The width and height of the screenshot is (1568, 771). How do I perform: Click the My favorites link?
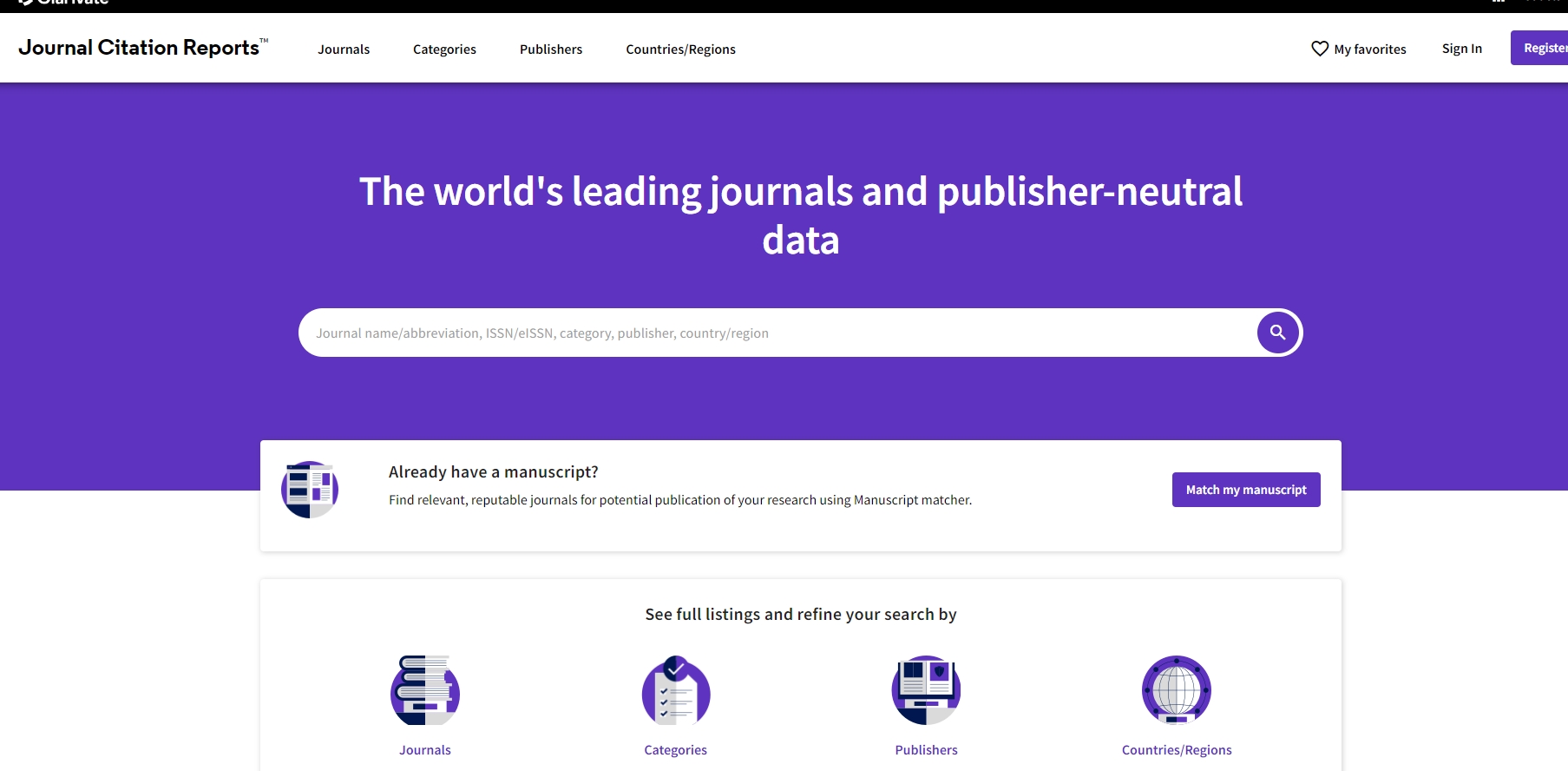click(x=1359, y=49)
